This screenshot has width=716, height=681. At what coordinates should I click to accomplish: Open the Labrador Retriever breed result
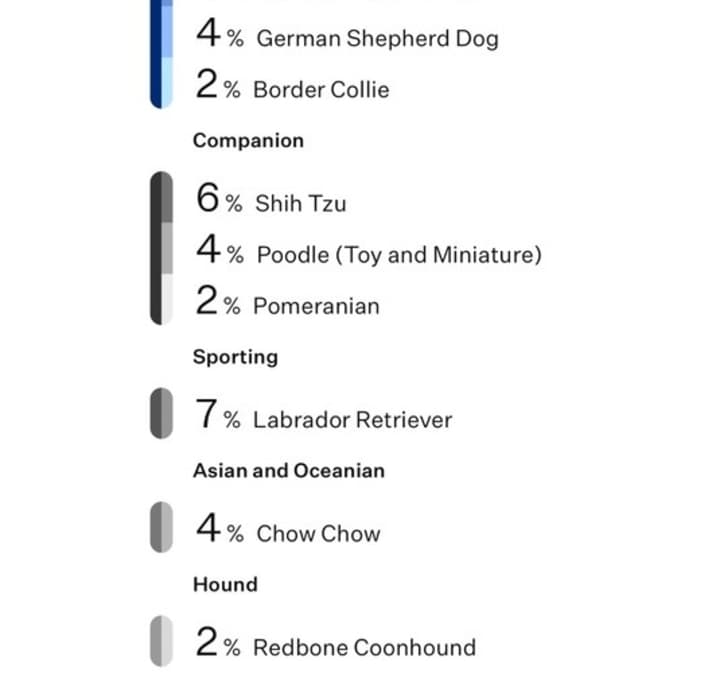[324, 415]
